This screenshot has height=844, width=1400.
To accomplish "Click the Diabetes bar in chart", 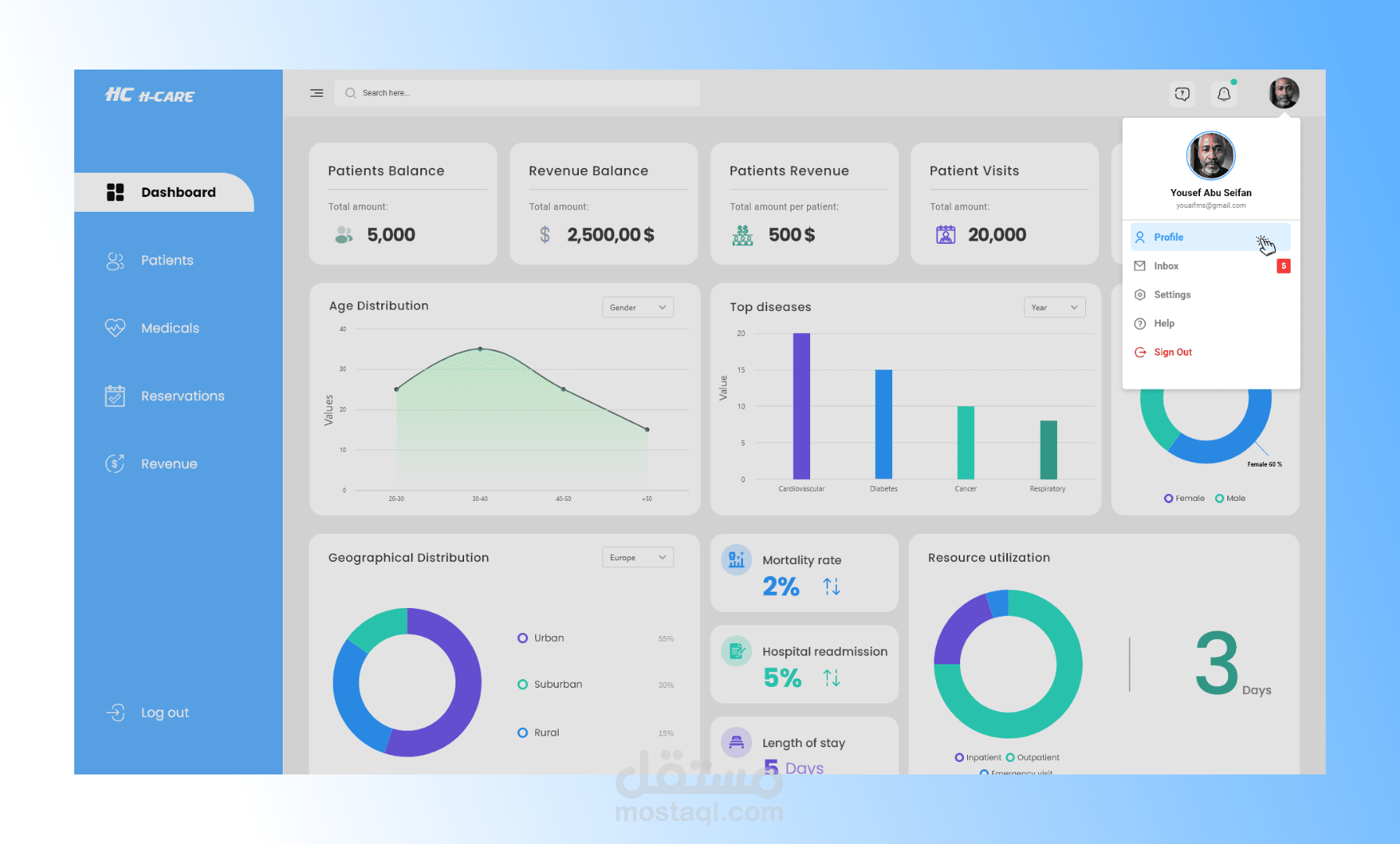I will click(x=884, y=424).
